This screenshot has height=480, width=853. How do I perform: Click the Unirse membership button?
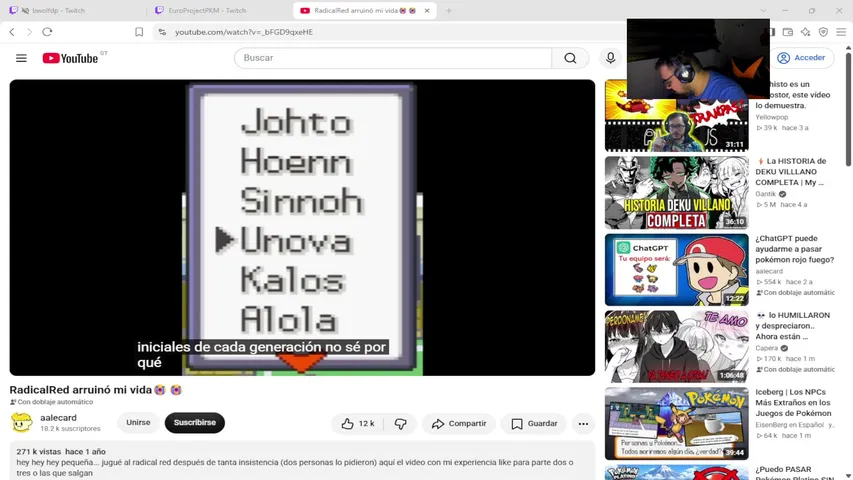pyautogui.click(x=138, y=422)
